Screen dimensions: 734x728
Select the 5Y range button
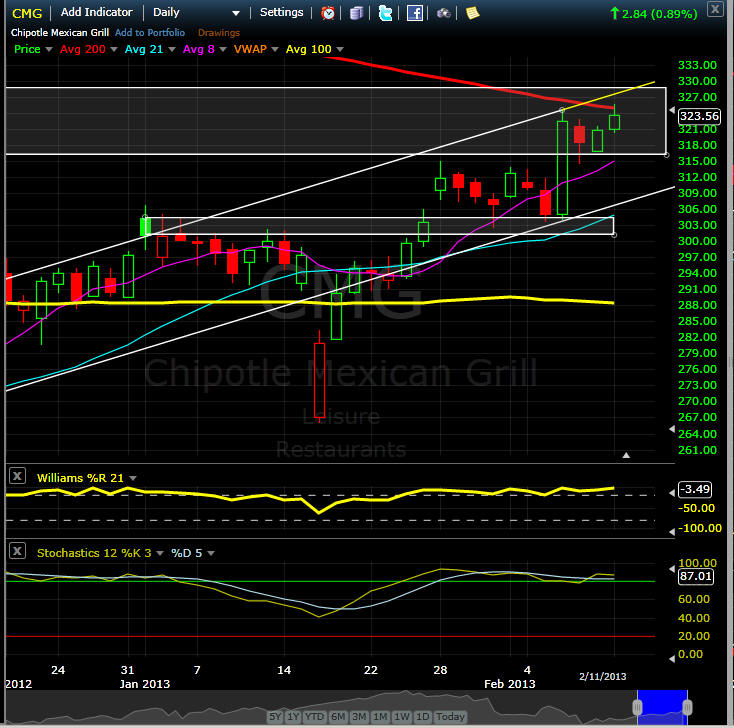(275, 716)
